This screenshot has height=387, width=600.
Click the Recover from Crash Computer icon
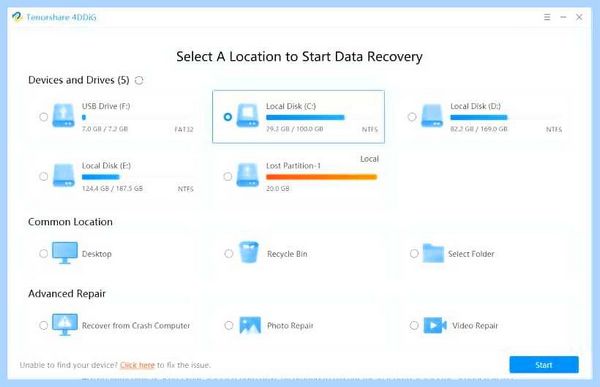[65, 325]
